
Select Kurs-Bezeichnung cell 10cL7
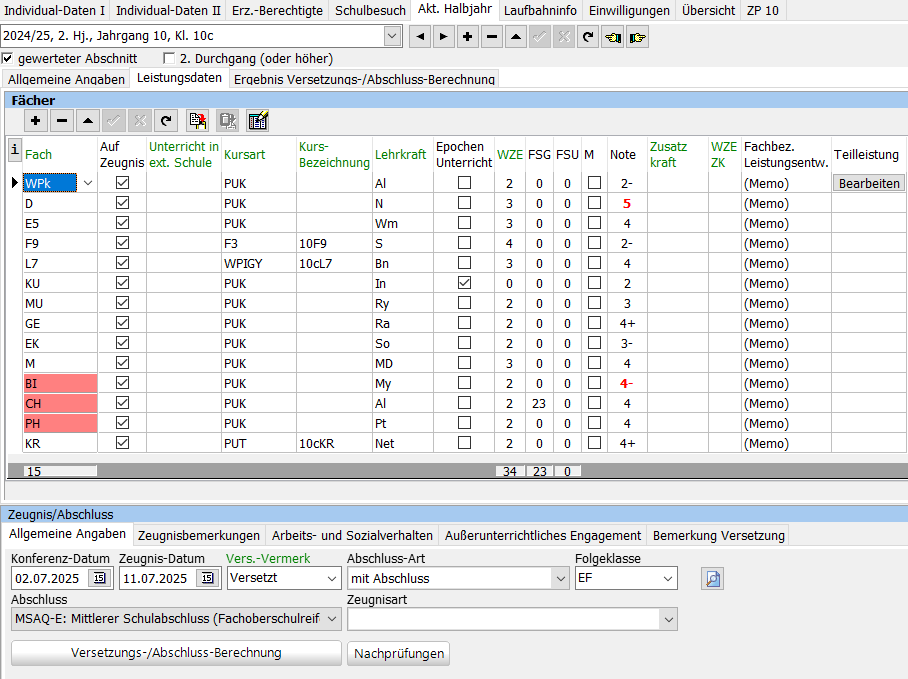[334, 263]
